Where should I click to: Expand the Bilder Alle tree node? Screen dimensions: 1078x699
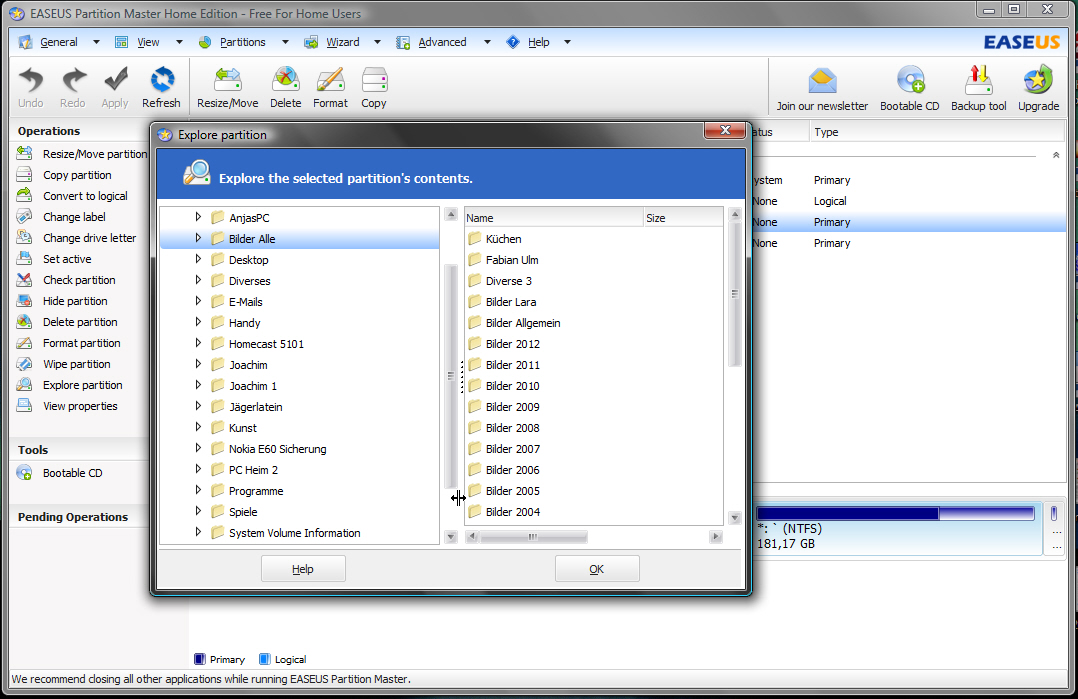tap(198, 238)
